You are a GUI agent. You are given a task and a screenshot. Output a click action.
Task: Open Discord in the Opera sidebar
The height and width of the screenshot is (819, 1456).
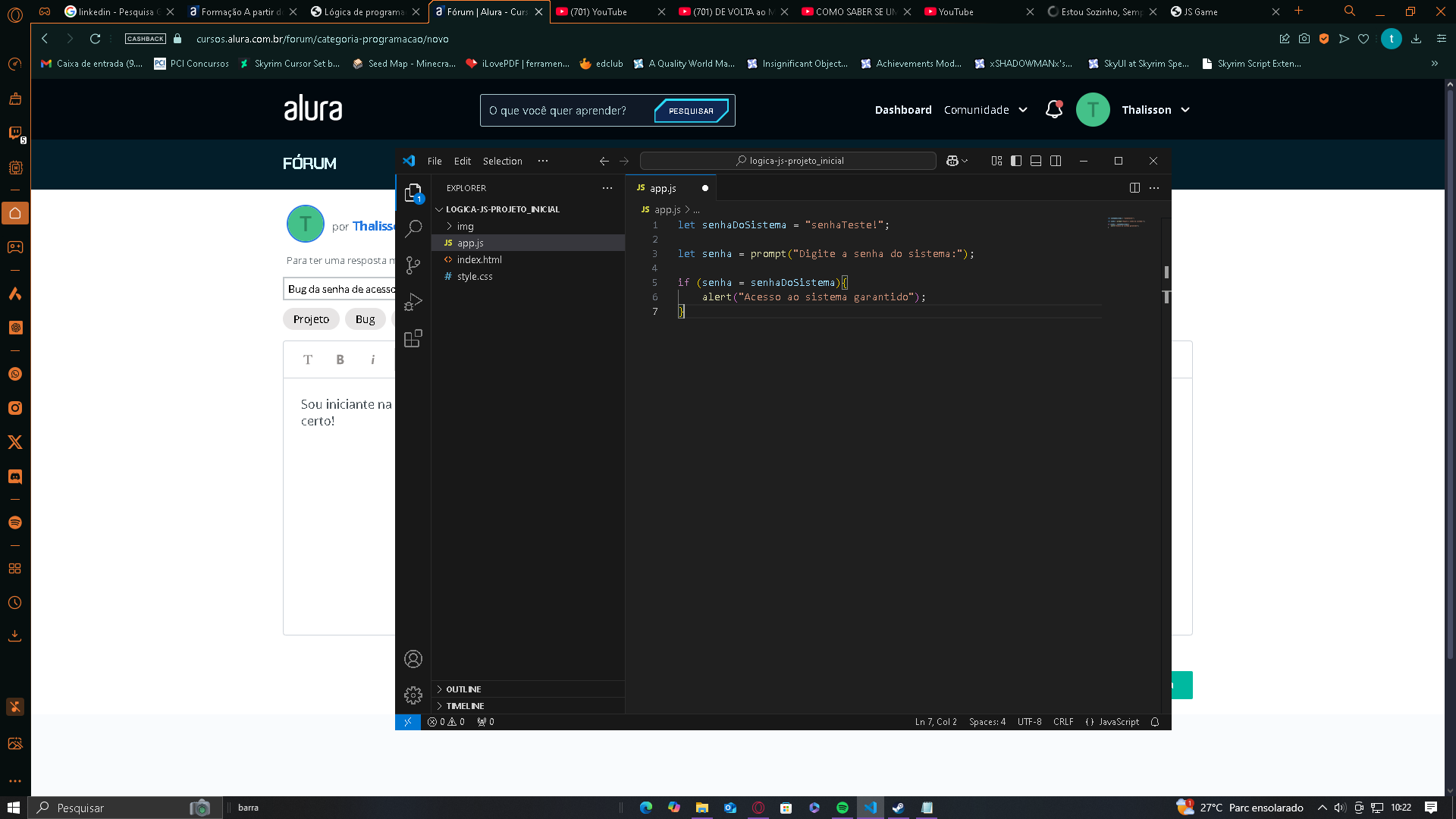(15, 476)
